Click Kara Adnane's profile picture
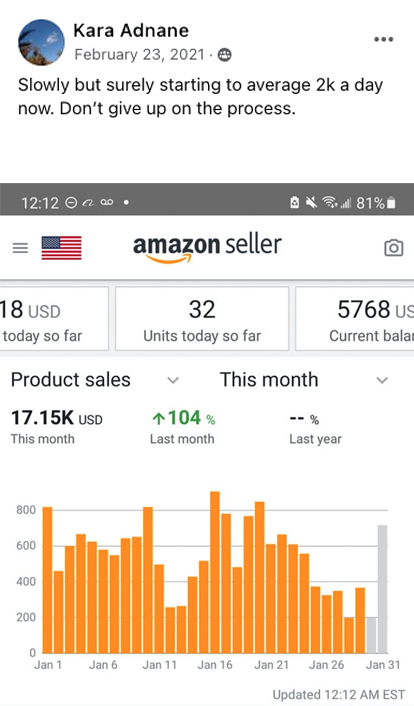Viewport: 414px width, 706px height. (41, 42)
